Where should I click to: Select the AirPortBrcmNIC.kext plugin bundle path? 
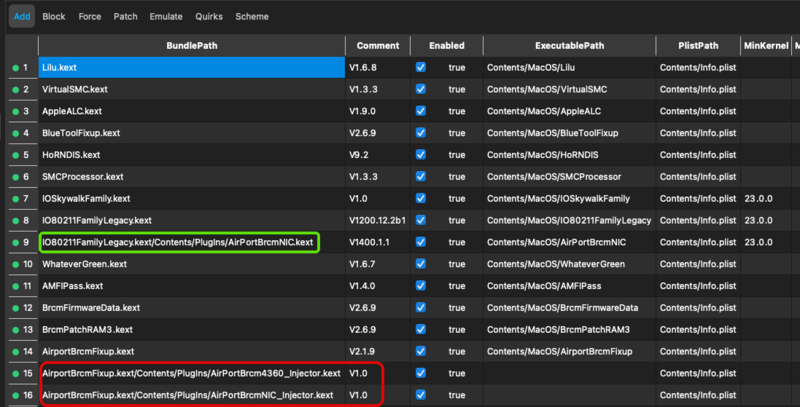tap(192, 242)
